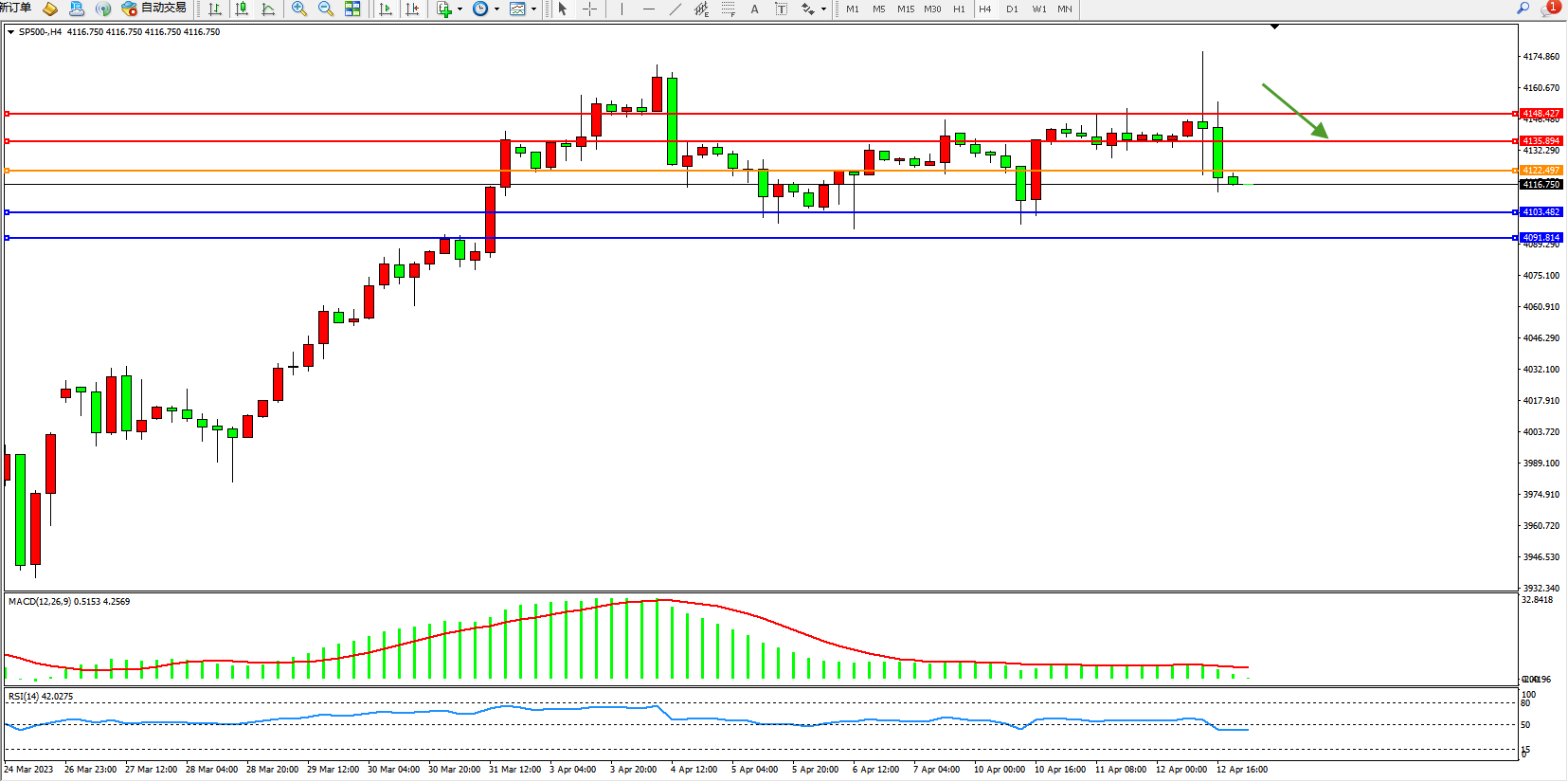This screenshot has width=1568, height=782.
Task: Open the notifications chat bubble with badge
Action: pyautogui.click(x=1550, y=9)
